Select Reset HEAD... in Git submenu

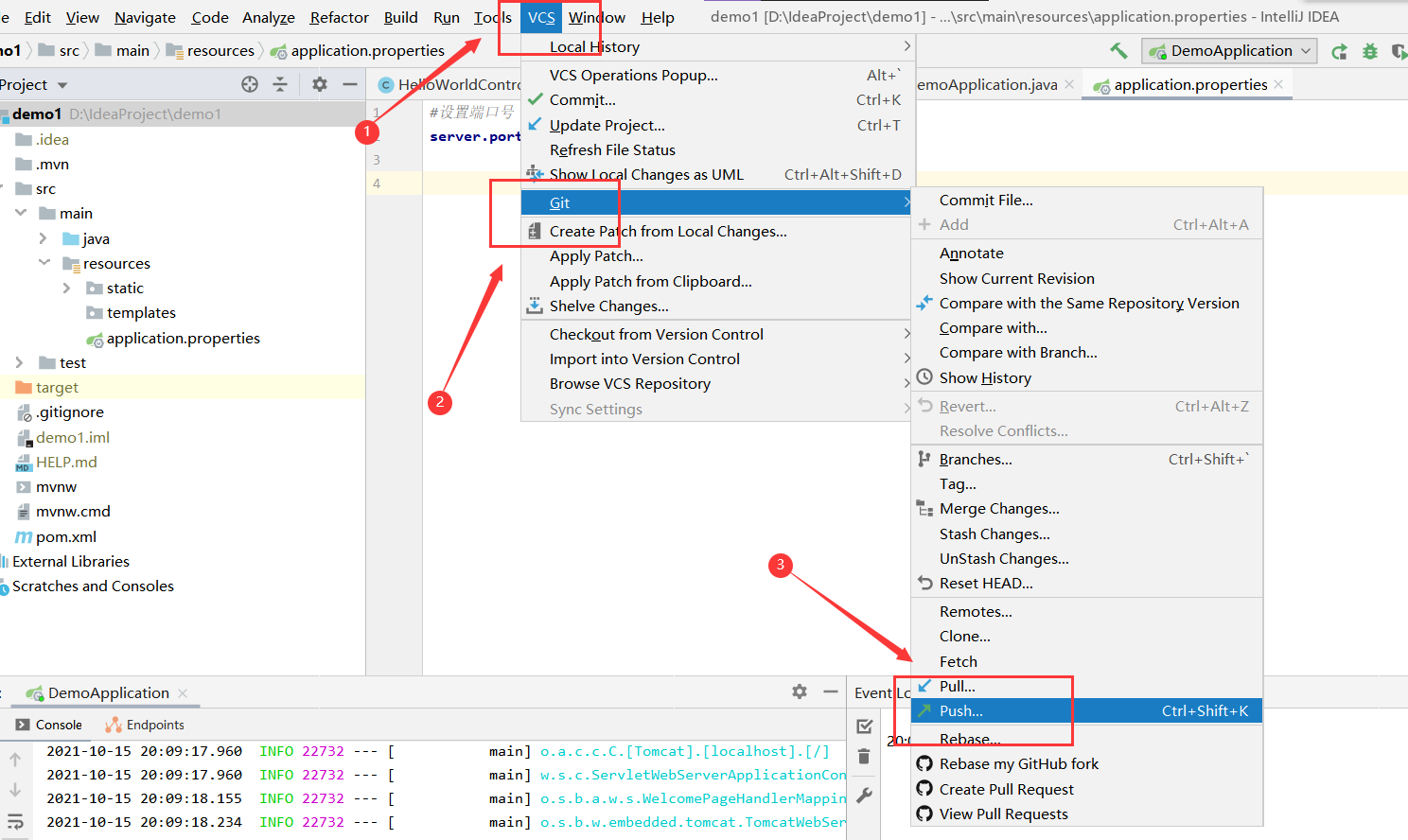[1086, 583]
